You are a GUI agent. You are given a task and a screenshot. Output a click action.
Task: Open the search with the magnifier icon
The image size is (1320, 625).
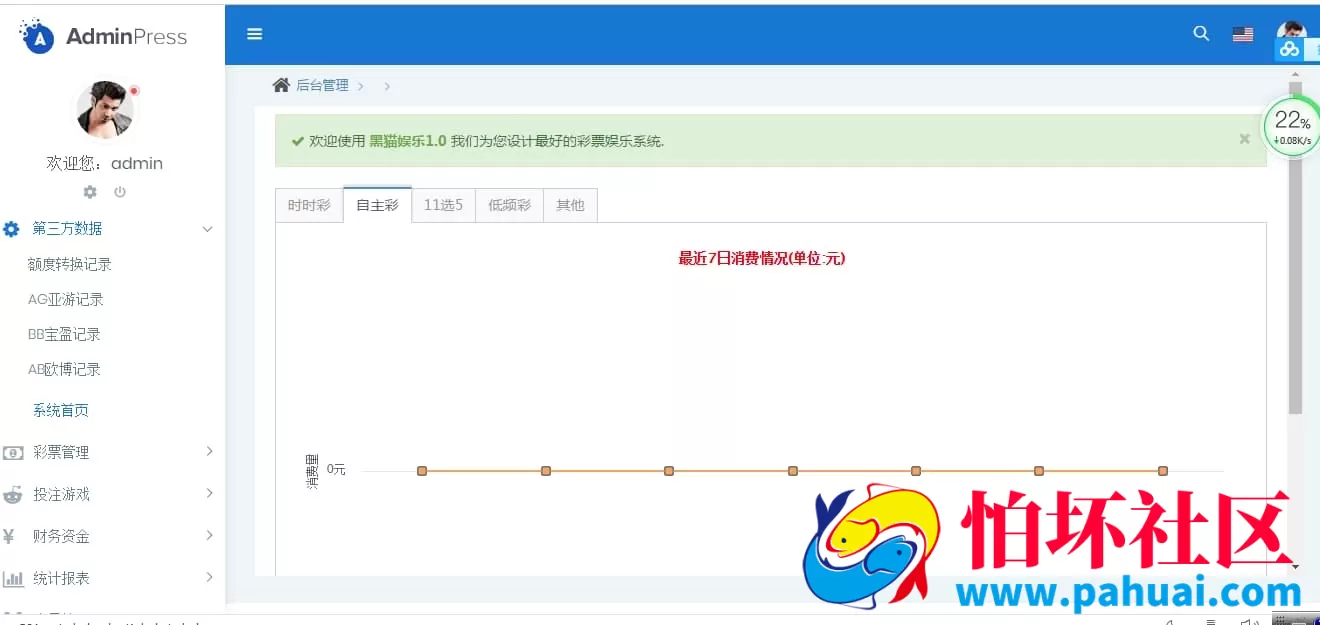pyautogui.click(x=1200, y=33)
